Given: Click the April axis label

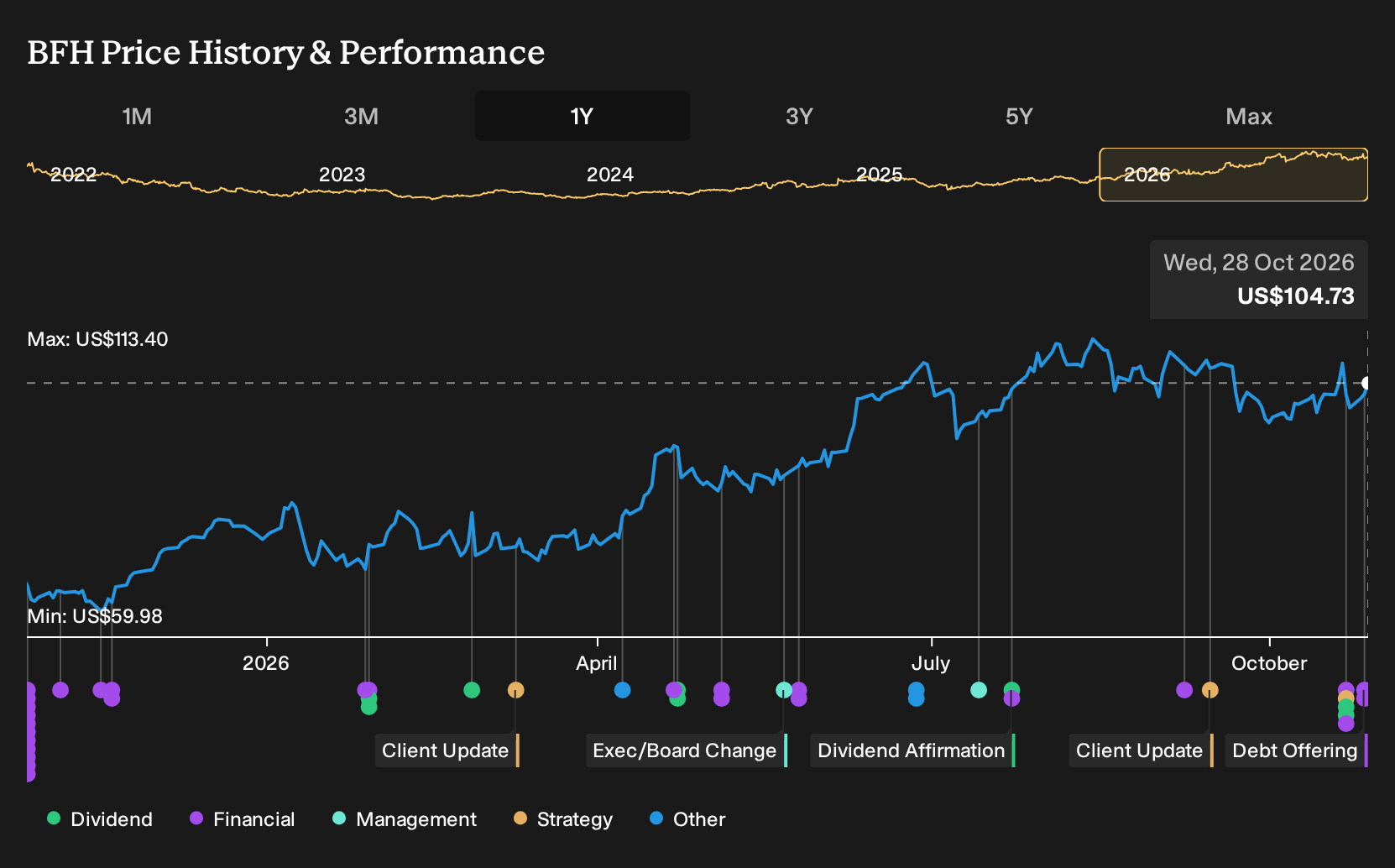Looking at the screenshot, I should [597, 663].
